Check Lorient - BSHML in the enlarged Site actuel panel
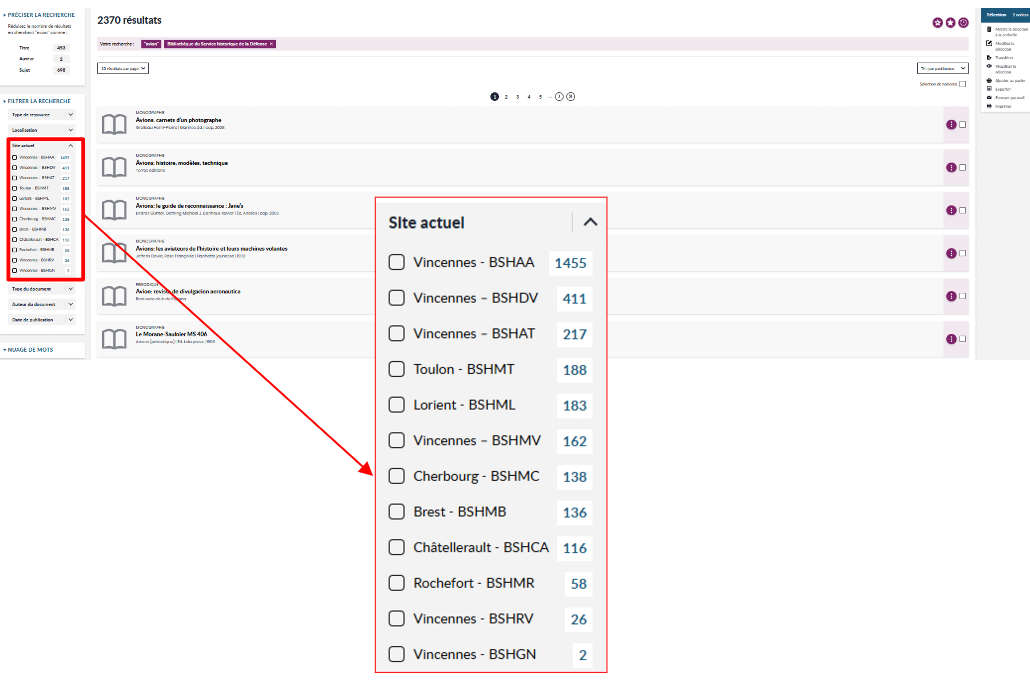Screen dimensions: 1030x694 tap(397, 405)
